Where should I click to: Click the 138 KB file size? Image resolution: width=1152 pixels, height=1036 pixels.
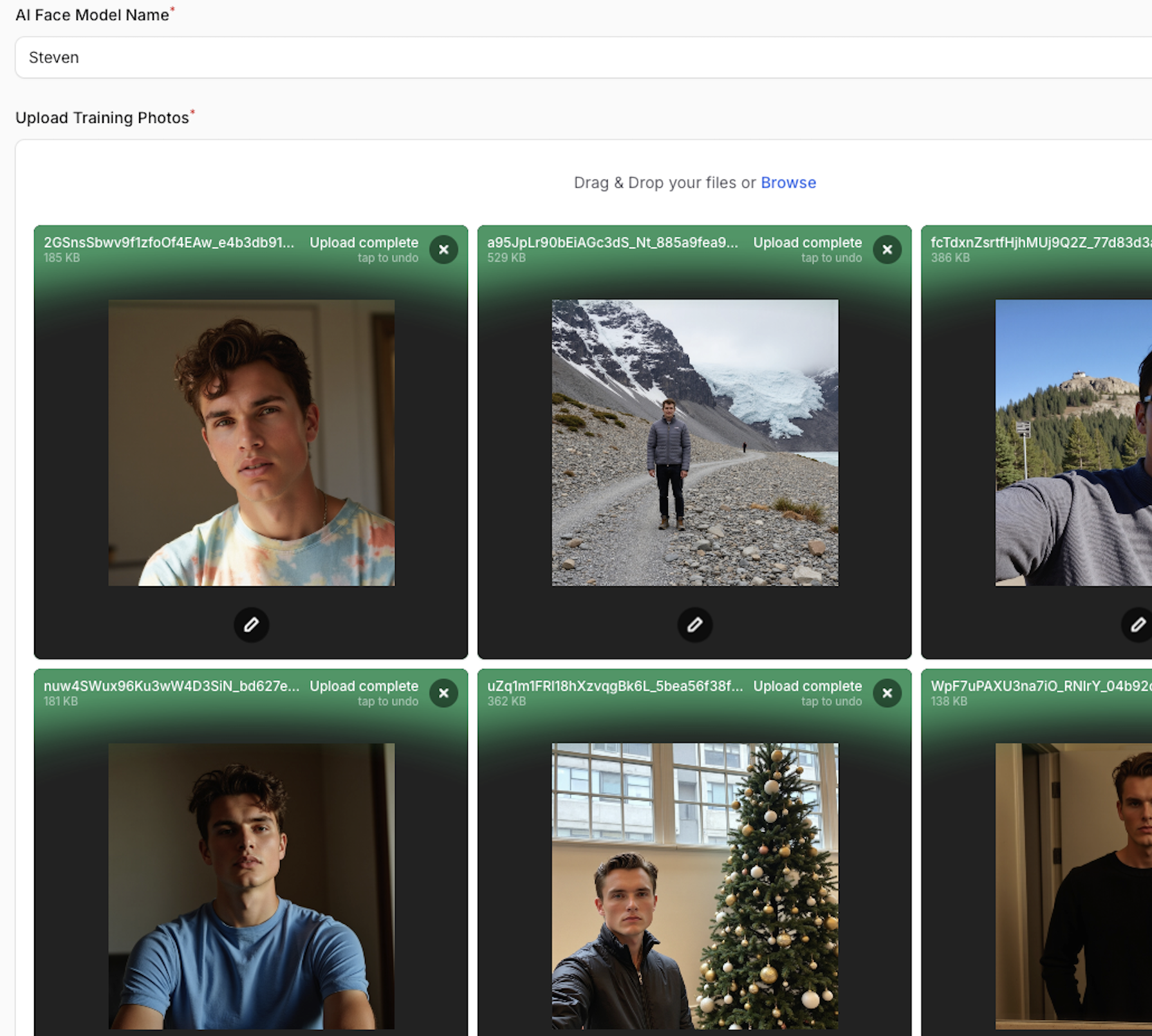(x=949, y=701)
